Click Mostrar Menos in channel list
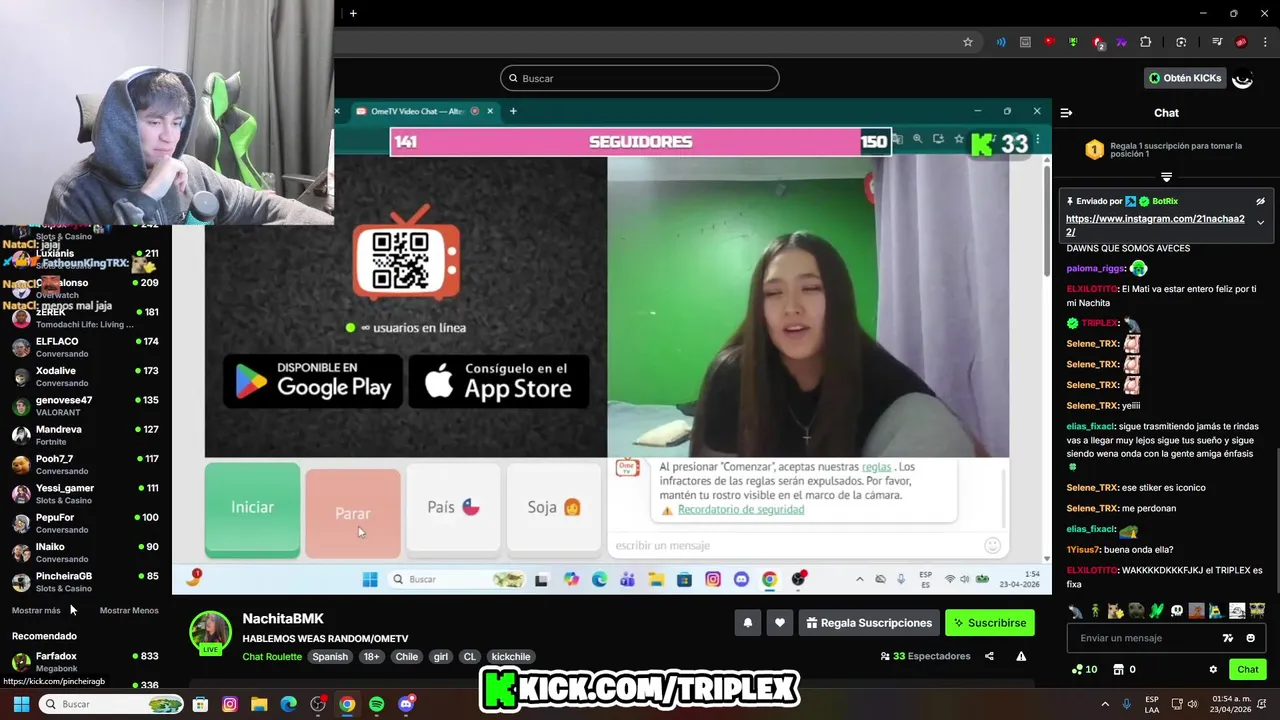The width and height of the screenshot is (1280, 720). [x=129, y=610]
